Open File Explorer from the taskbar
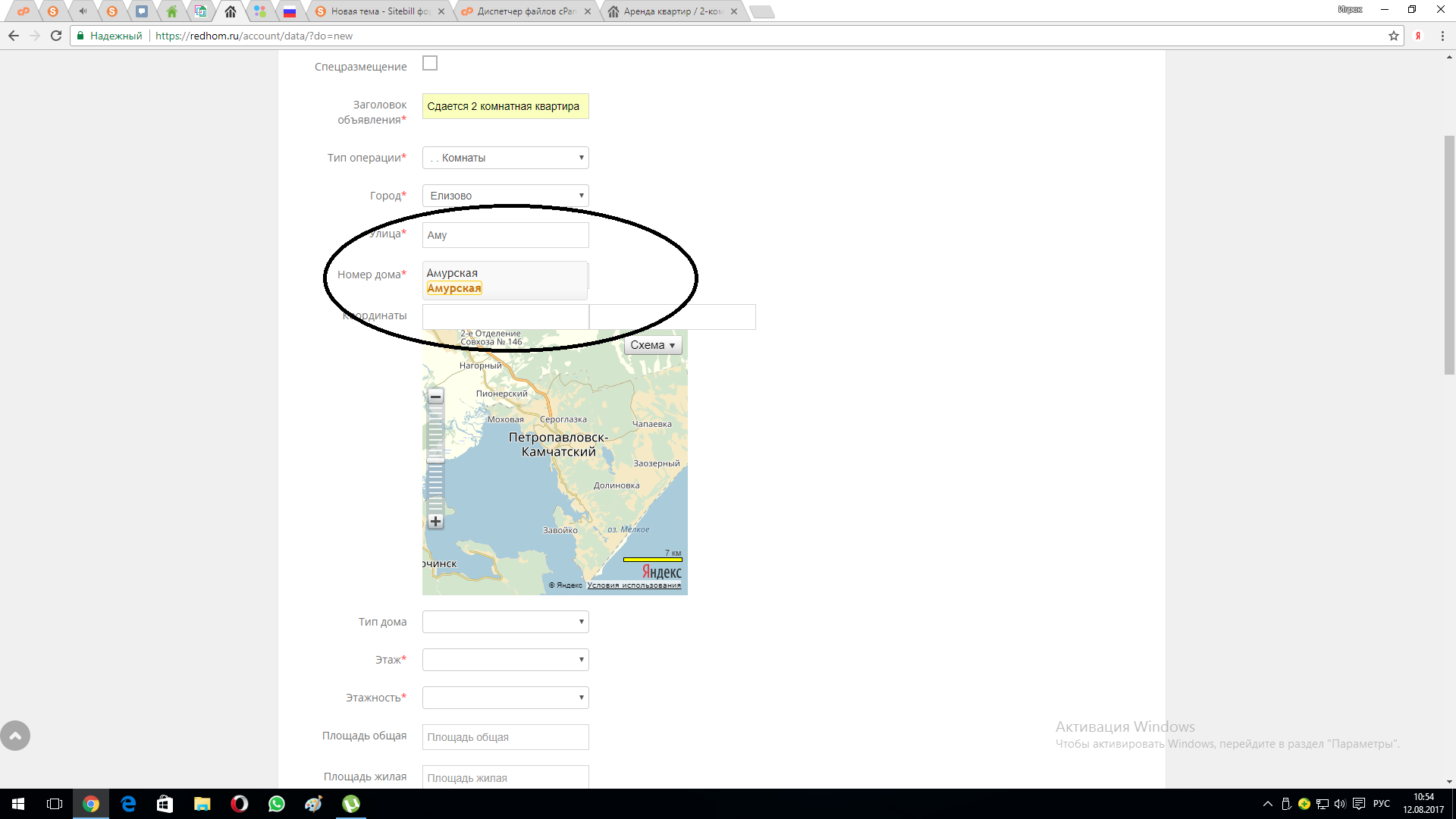Screen dimensions: 1456x819 point(202,804)
